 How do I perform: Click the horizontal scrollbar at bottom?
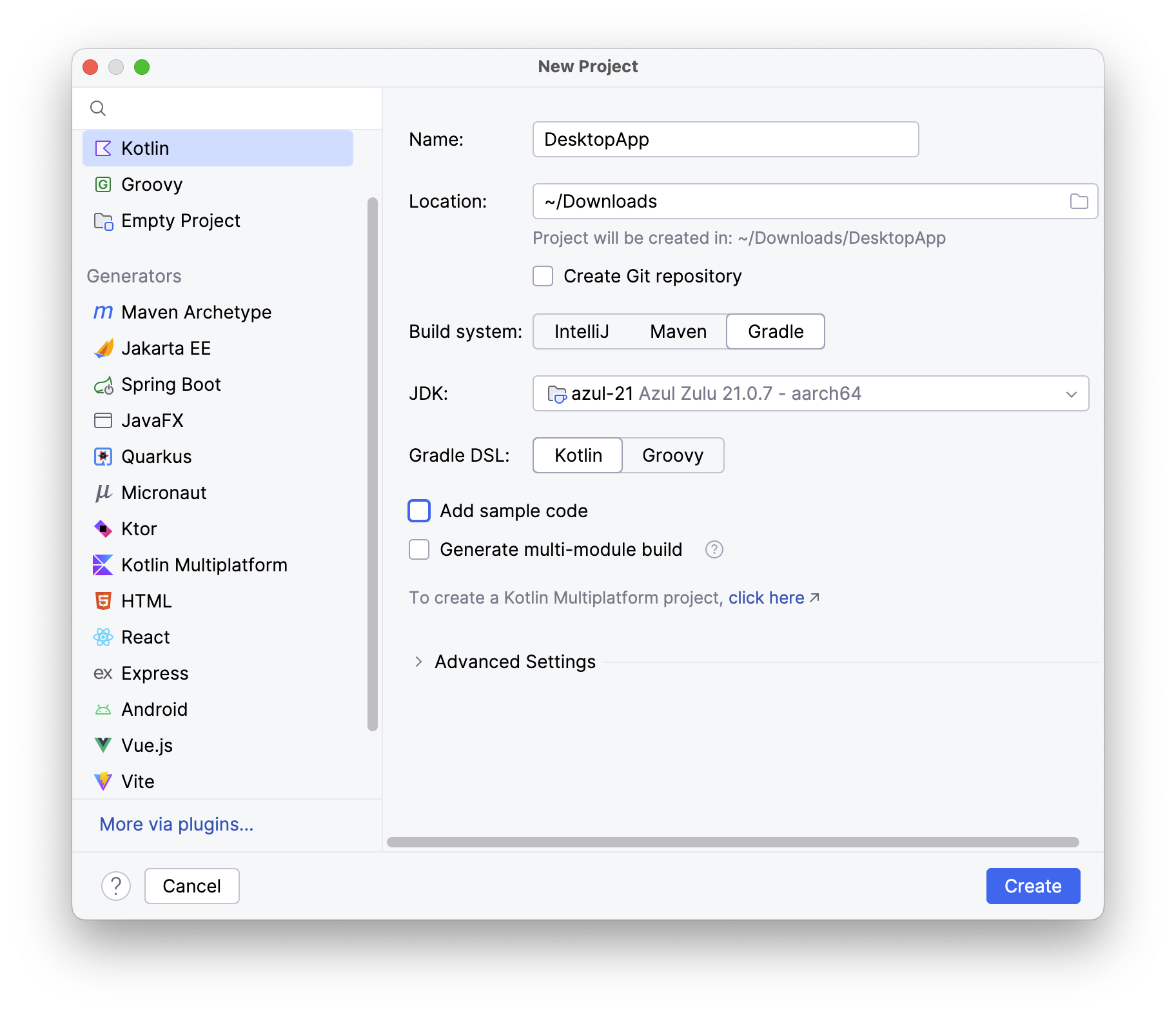tap(733, 842)
